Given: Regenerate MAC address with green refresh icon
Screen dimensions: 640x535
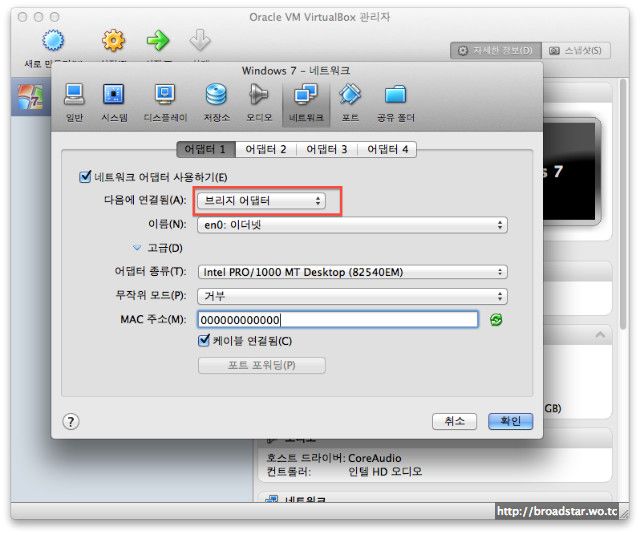Looking at the screenshot, I should point(496,320).
